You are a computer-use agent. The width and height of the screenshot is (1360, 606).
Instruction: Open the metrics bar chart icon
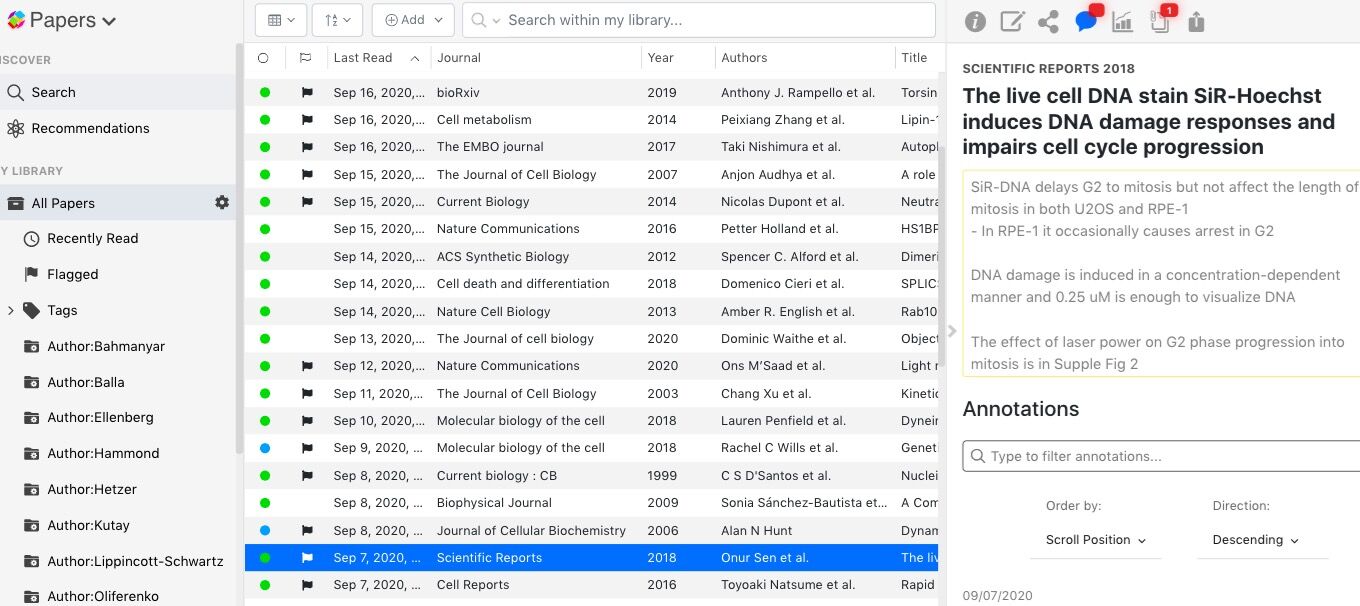(1122, 21)
